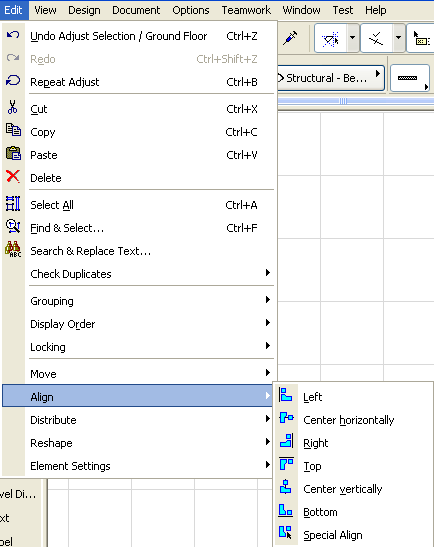Open the Window menu

tap(301, 10)
